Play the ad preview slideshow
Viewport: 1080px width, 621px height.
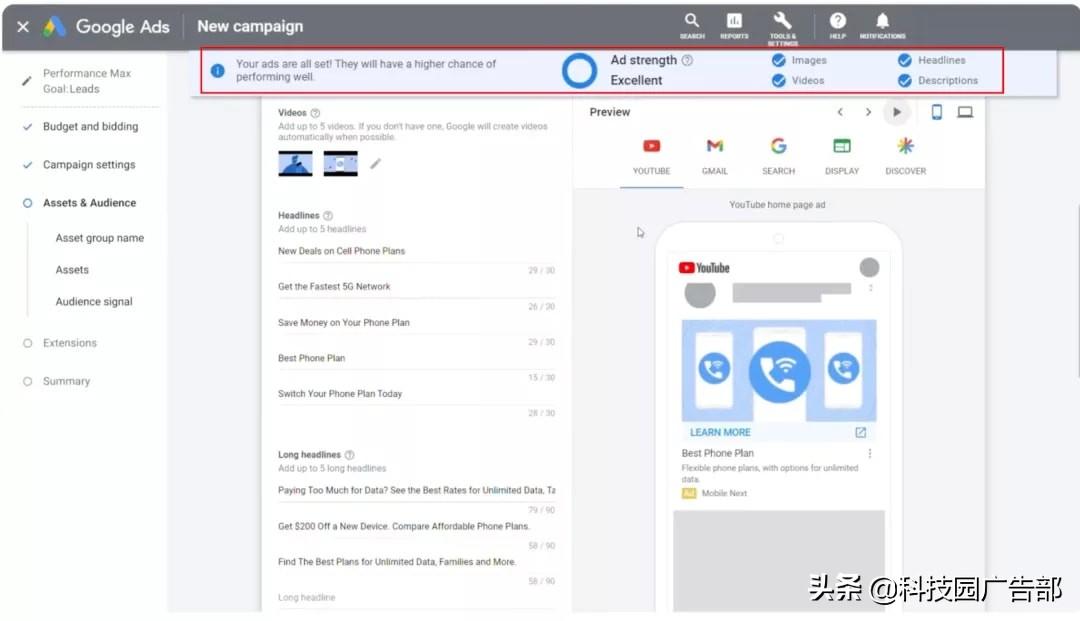point(896,112)
